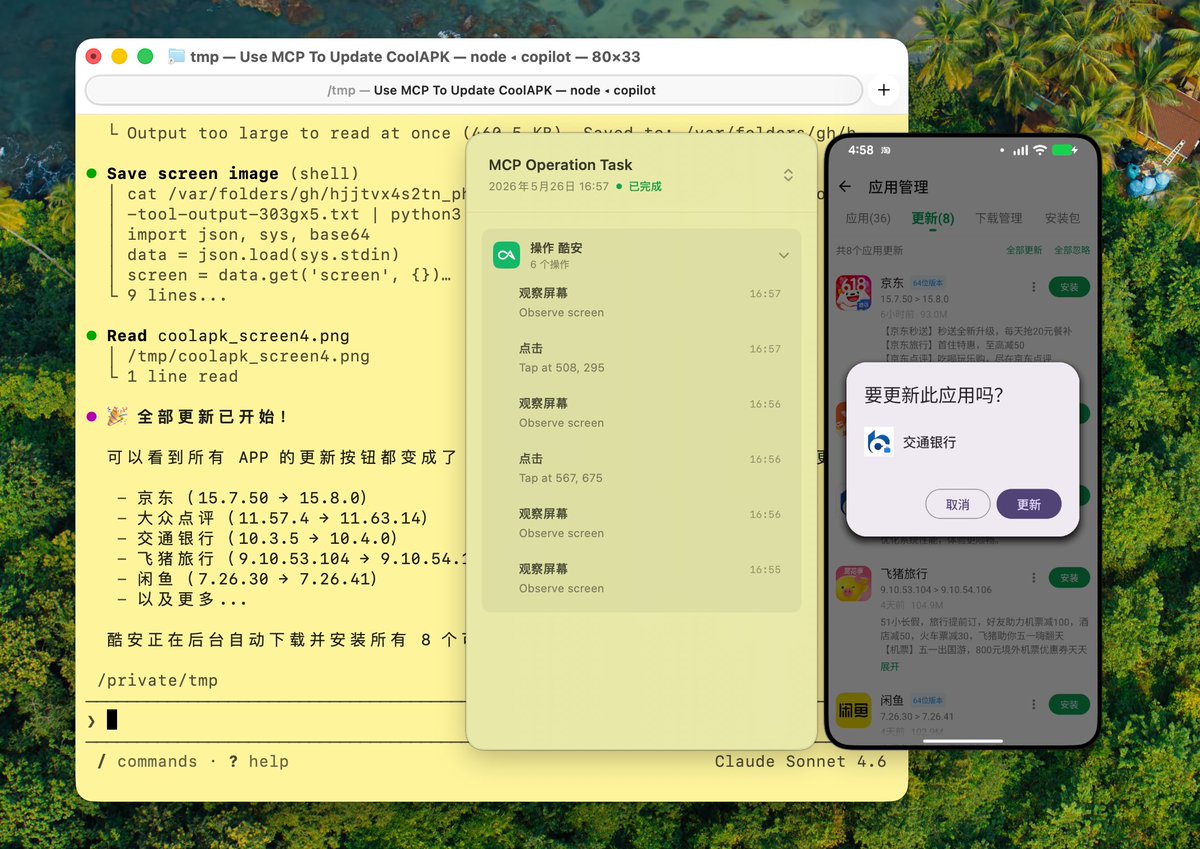Tap 取消 in the update dialog
The width and height of the screenshot is (1200, 849).
957,505
